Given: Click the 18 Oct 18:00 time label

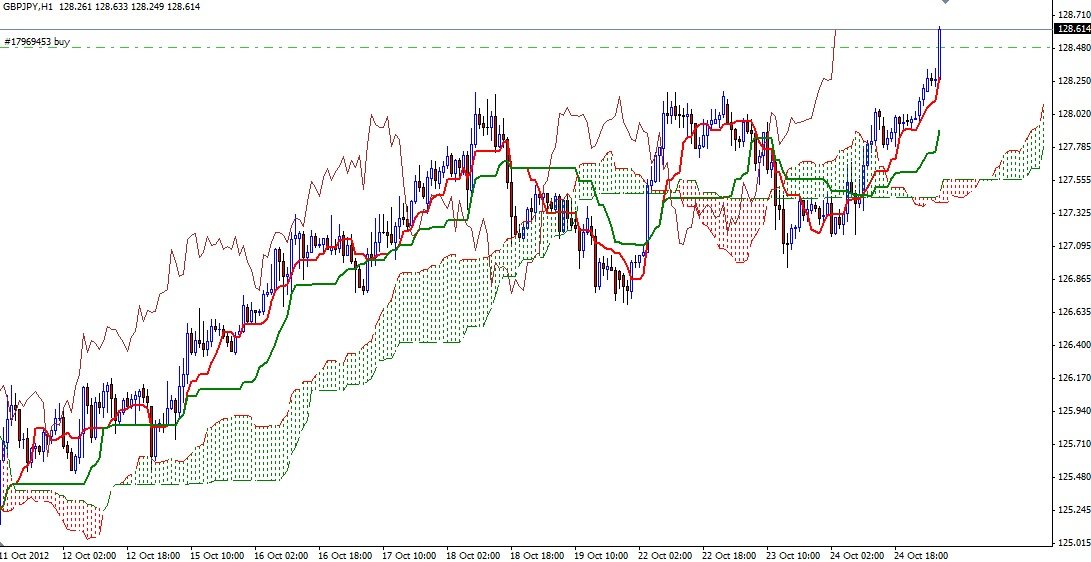Looking at the screenshot, I should point(538,556).
